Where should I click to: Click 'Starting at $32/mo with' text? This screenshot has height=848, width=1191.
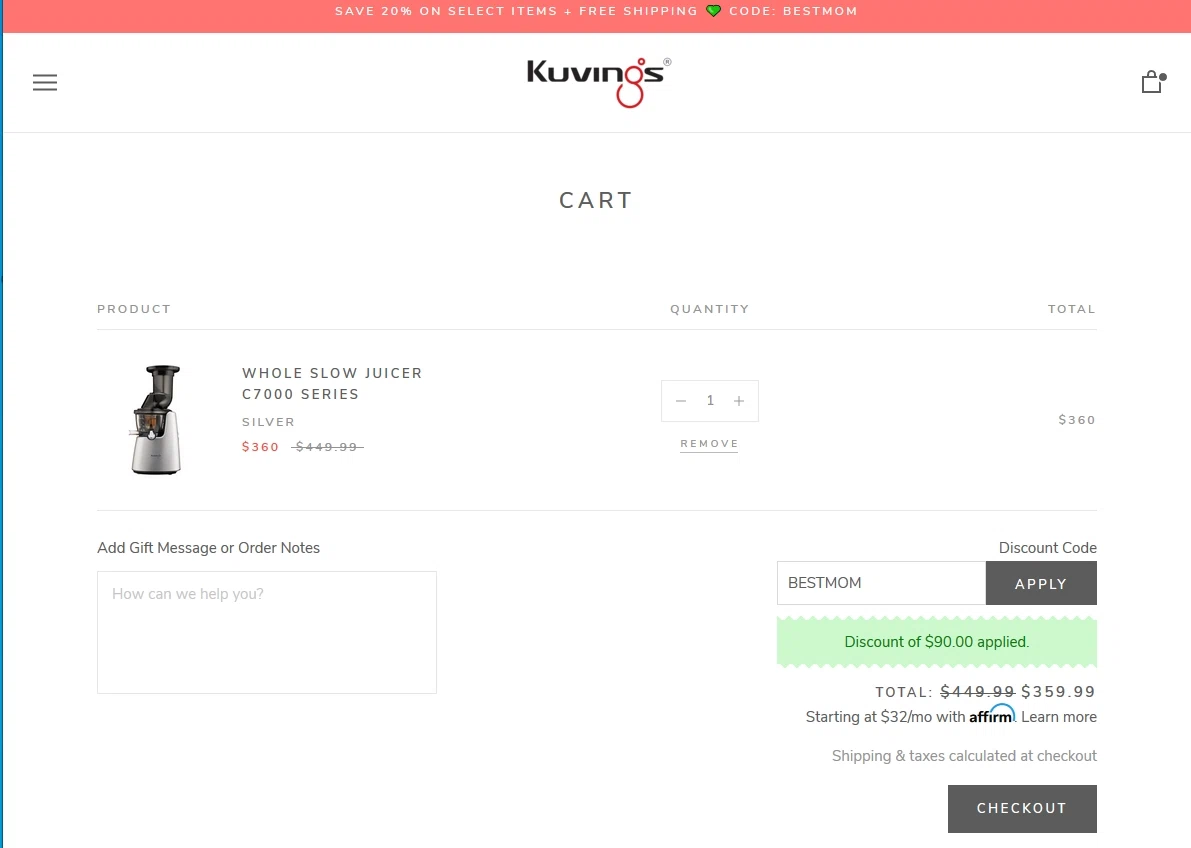pyautogui.click(x=886, y=717)
